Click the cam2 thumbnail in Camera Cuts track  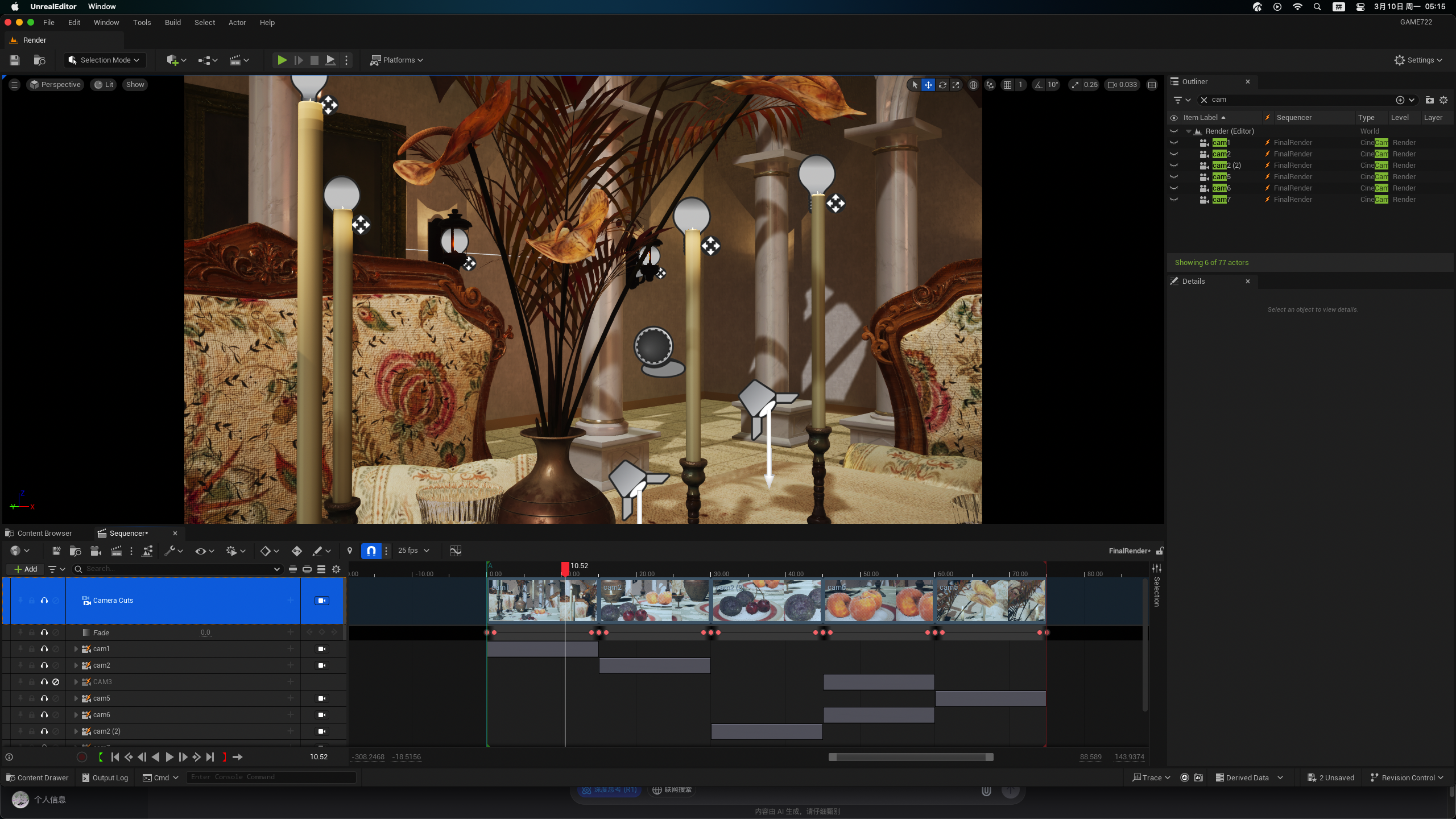point(654,601)
